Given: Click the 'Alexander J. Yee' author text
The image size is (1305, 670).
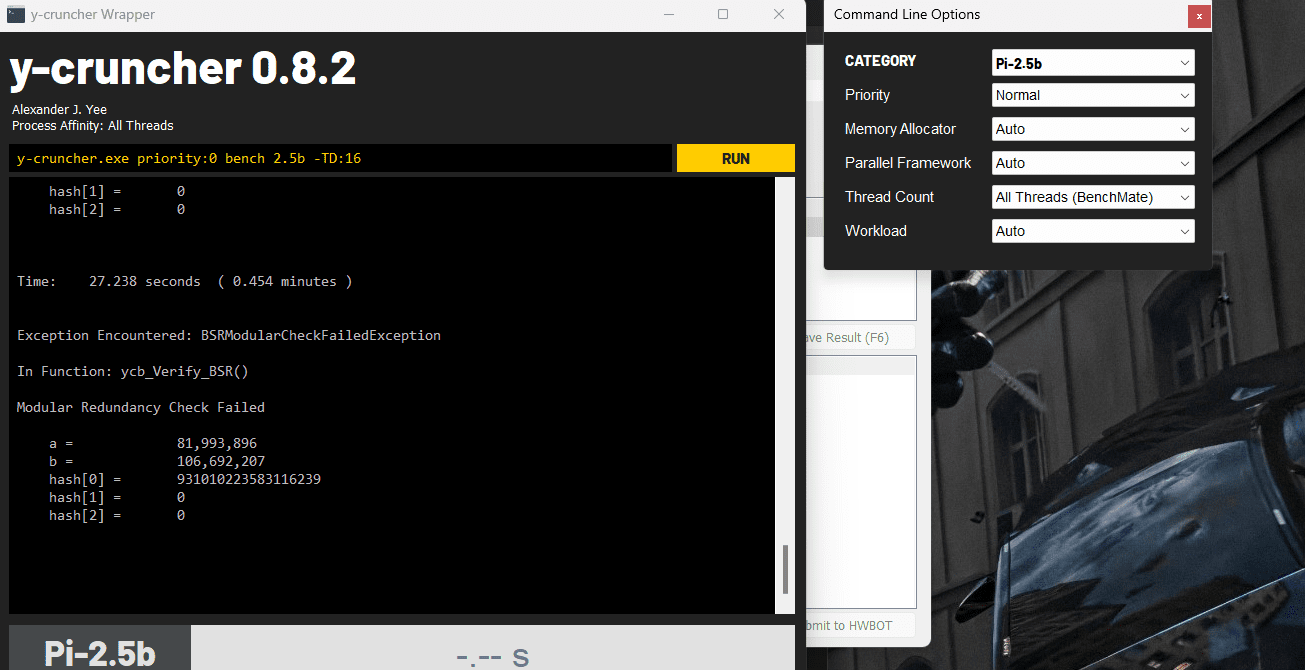Looking at the screenshot, I should 59,110.
